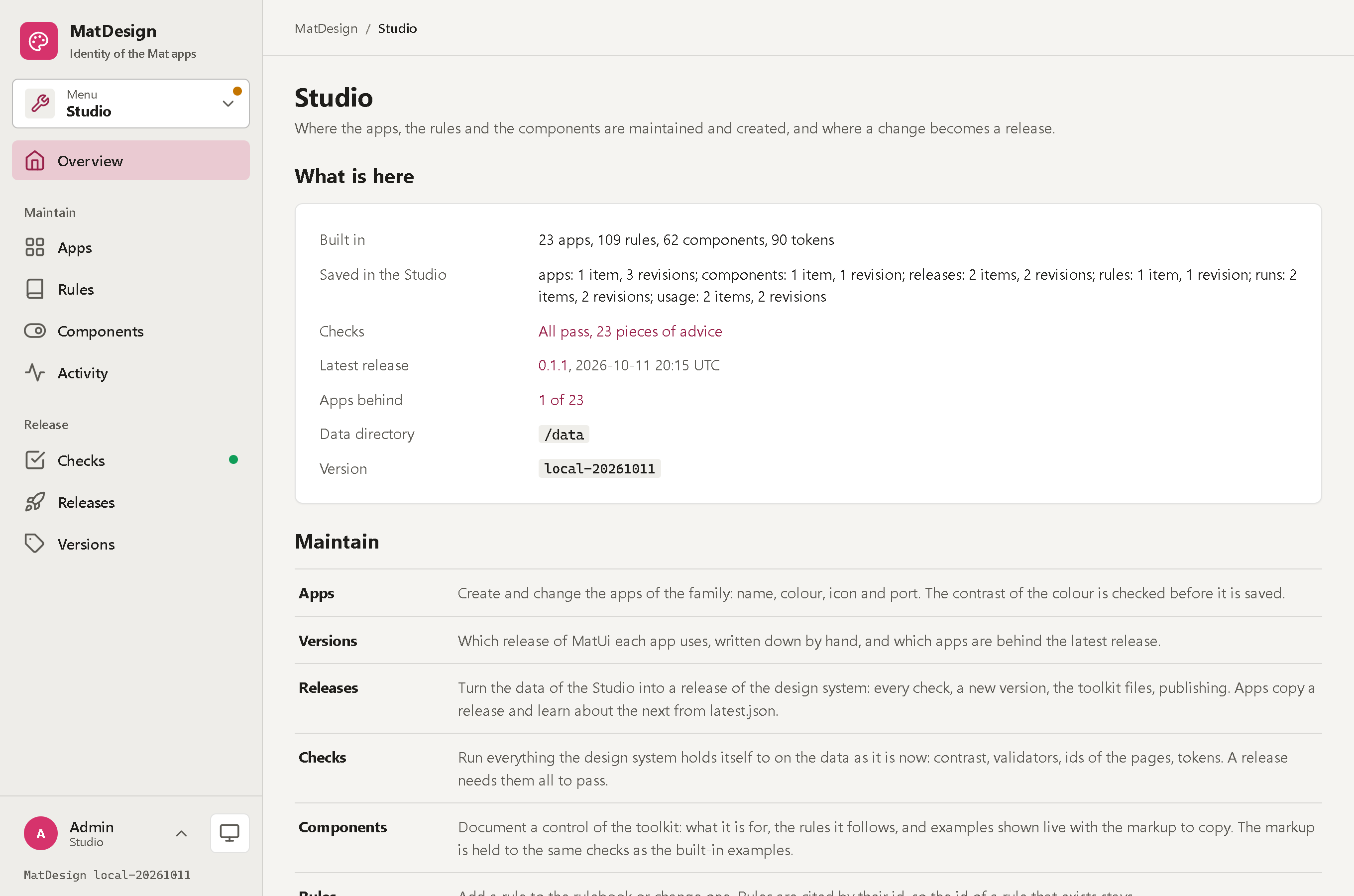The width and height of the screenshot is (1354, 896).
Task: Expand the Admin account chevron
Action: click(x=181, y=833)
